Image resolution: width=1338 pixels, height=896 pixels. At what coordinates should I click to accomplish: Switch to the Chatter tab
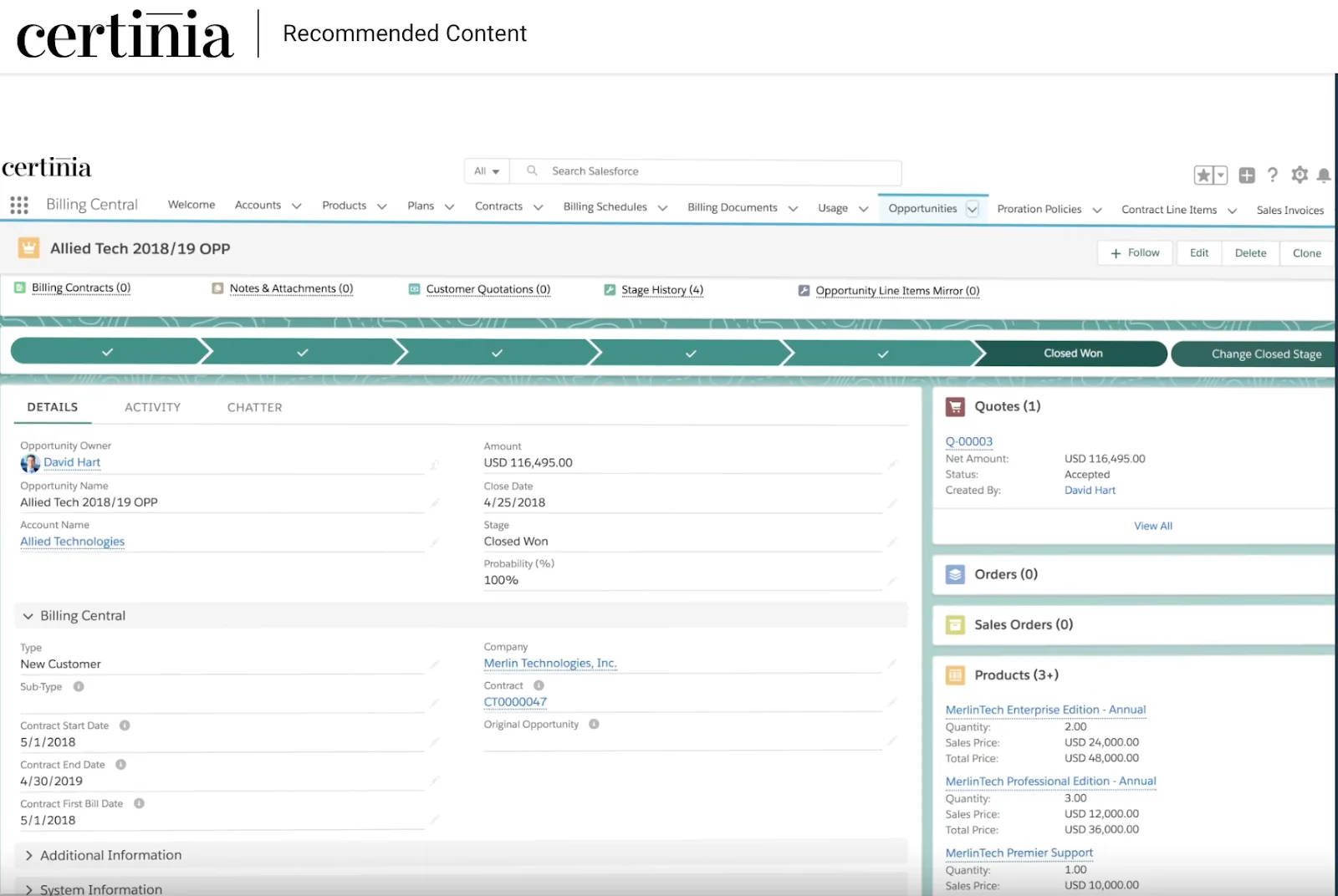(255, 407)
